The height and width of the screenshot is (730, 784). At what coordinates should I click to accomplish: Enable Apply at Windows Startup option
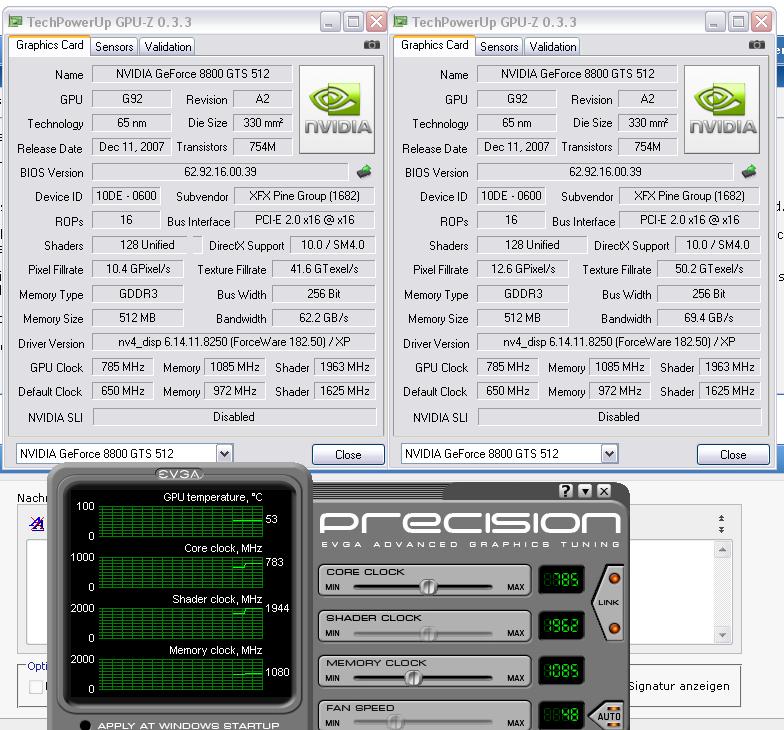[x=85, y=725]
